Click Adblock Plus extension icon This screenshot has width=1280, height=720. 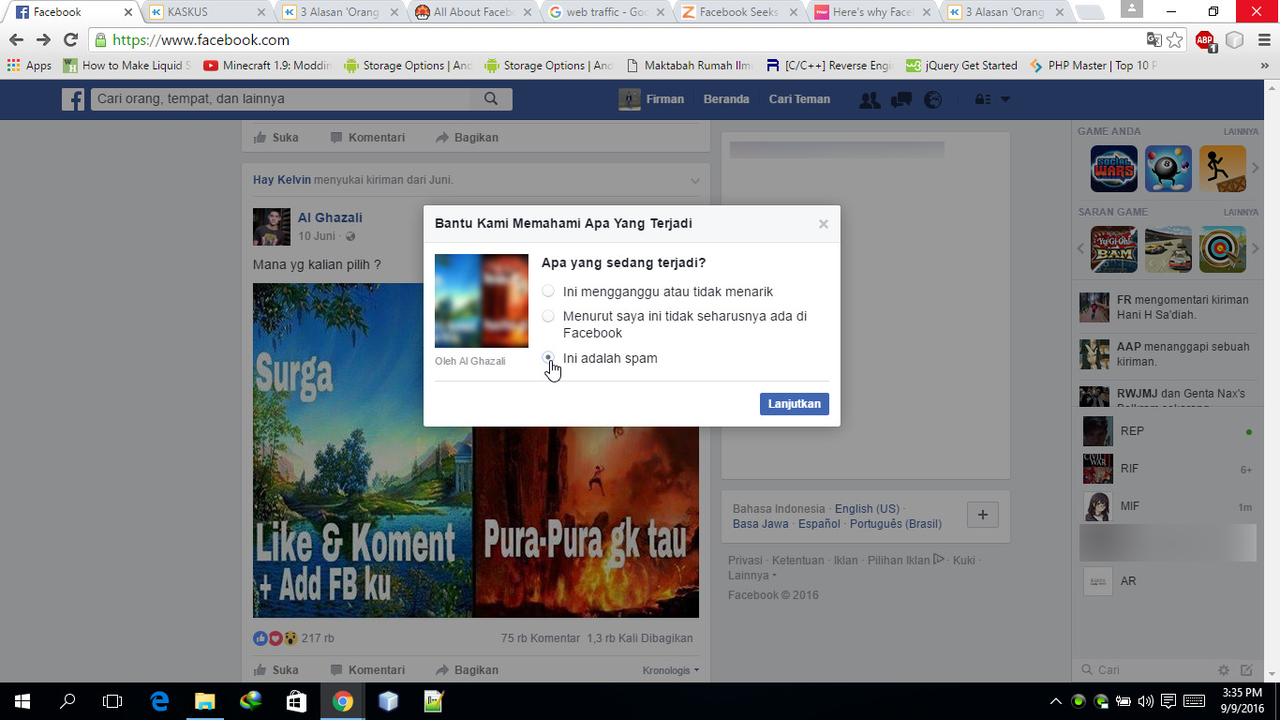(x=1205, y=40)
